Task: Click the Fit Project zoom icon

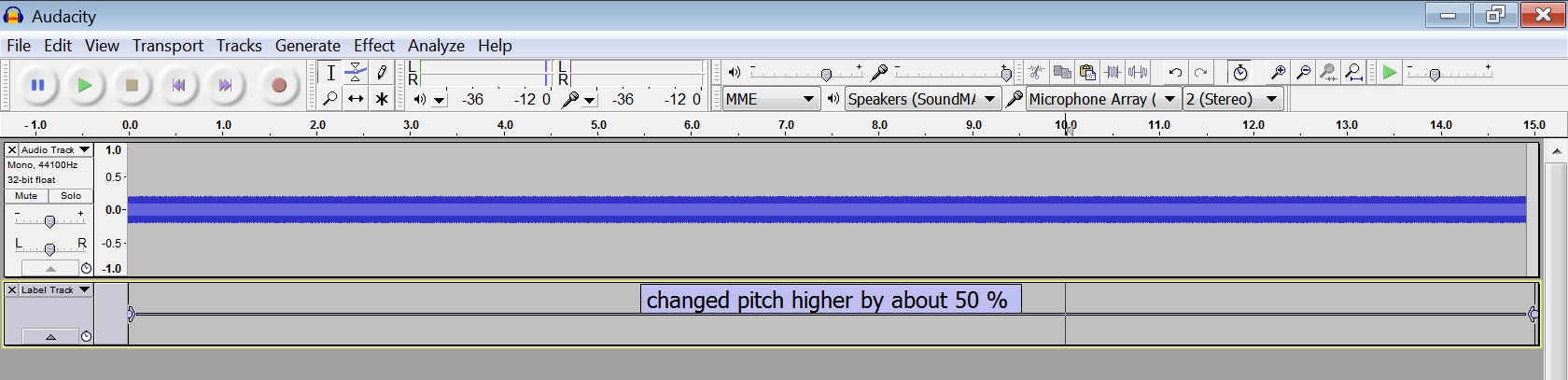Action: pos(1354,72)
